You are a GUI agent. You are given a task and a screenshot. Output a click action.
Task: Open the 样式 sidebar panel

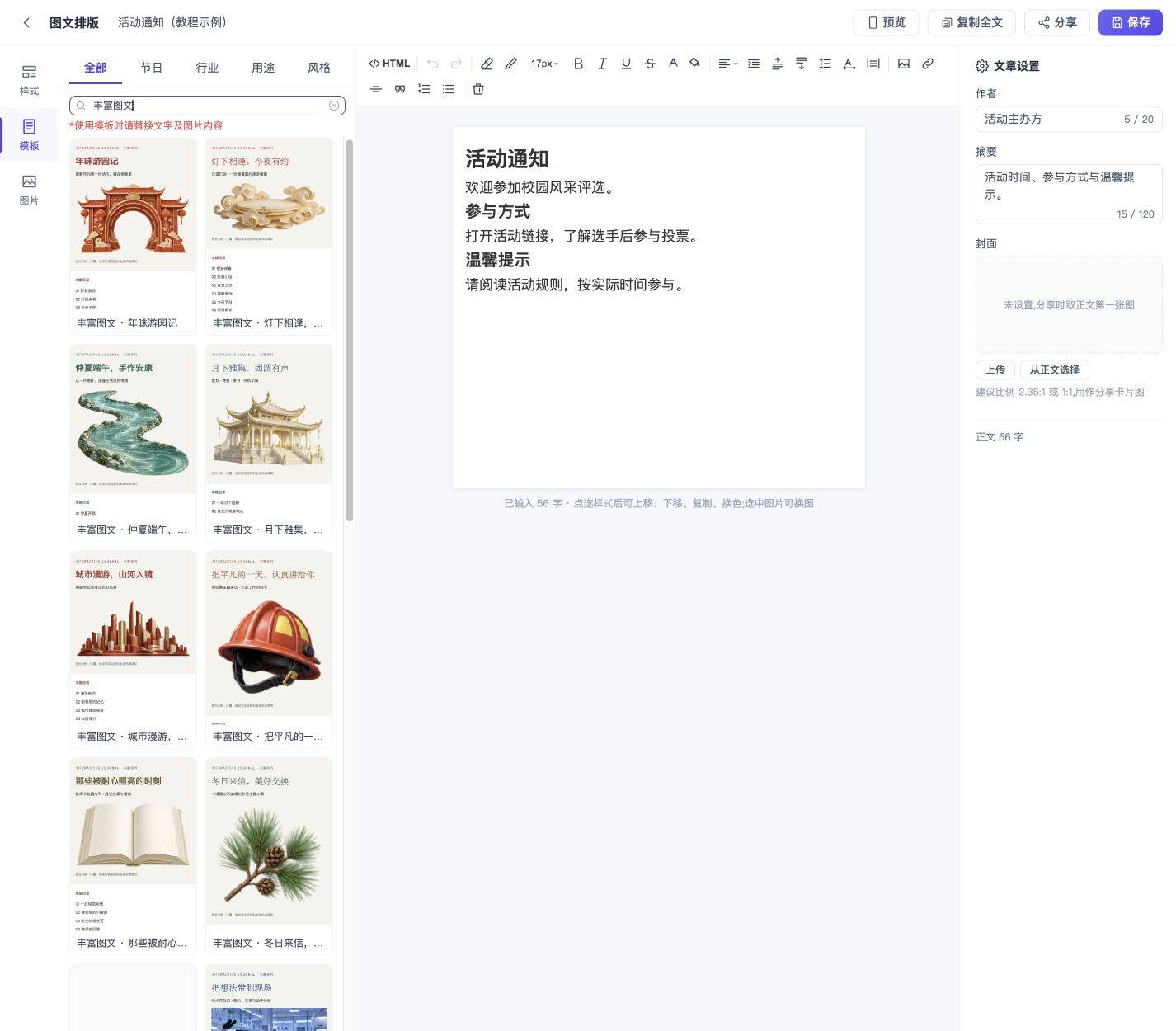[29, 80]
